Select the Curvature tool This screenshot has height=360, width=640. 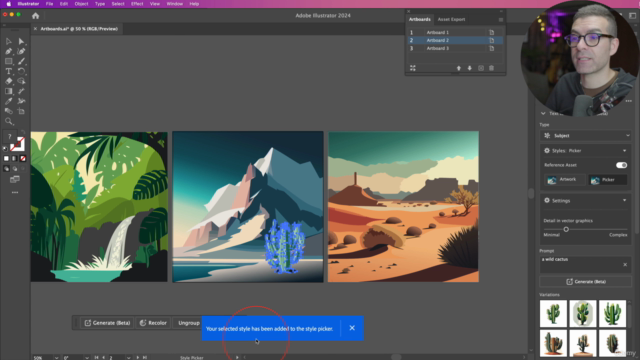click(x=21, y=51)
